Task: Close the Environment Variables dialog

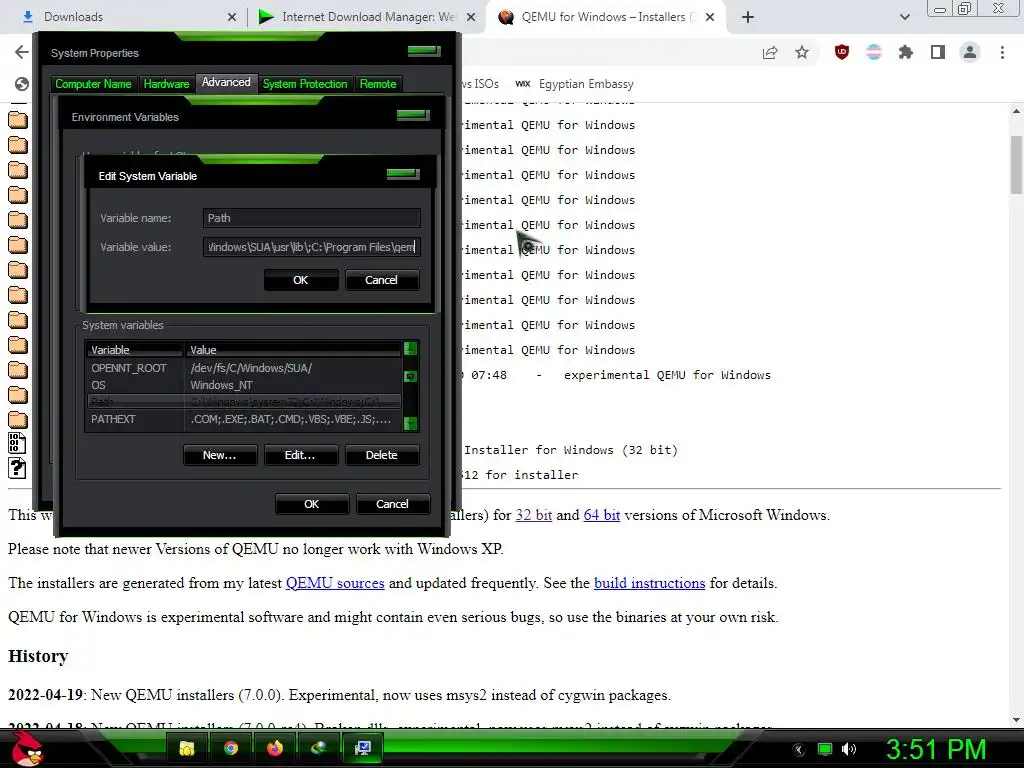Action: [413, 115]
